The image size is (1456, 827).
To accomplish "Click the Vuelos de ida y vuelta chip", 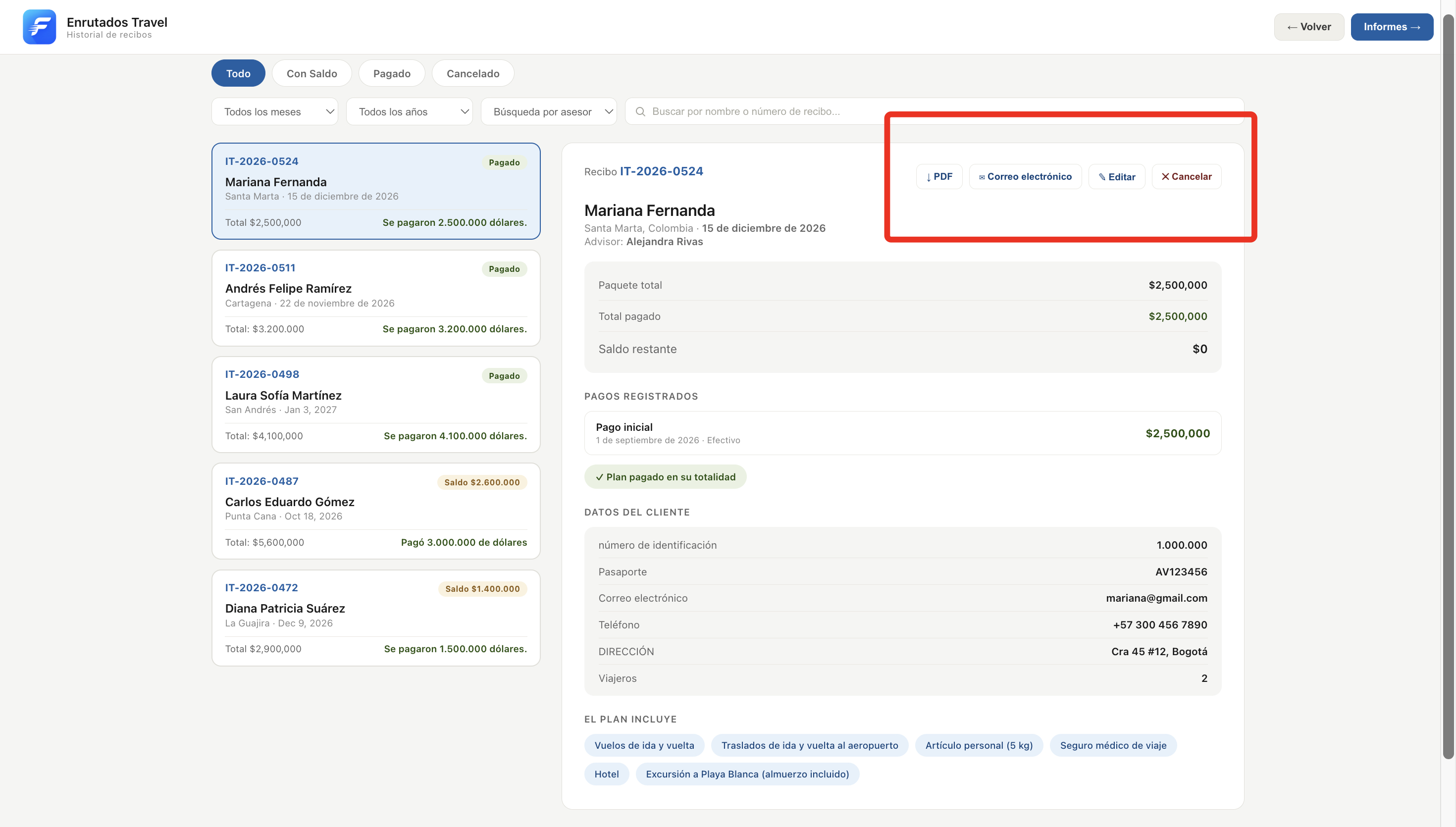I will point(644,745).
